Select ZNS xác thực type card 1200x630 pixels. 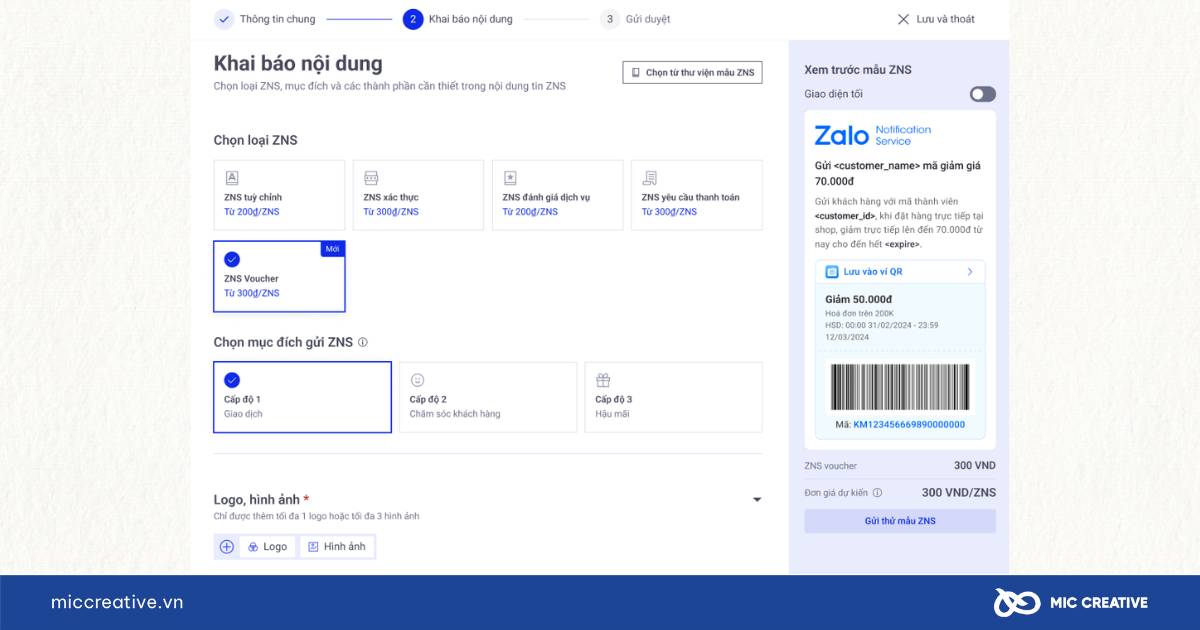418,195
